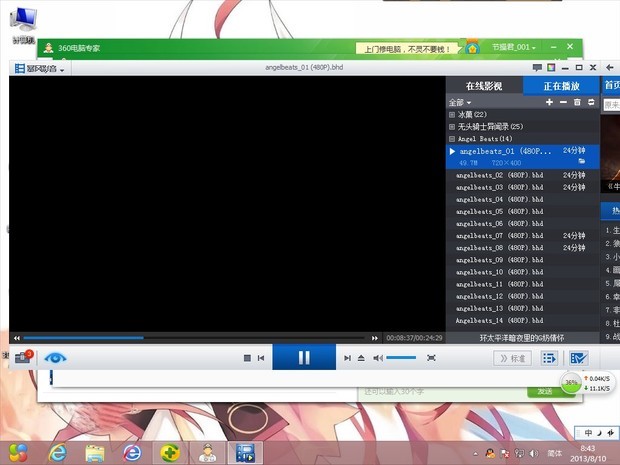620x465 pixels.
Task: Enter fullscreen mode
Action: click(431, 358)
